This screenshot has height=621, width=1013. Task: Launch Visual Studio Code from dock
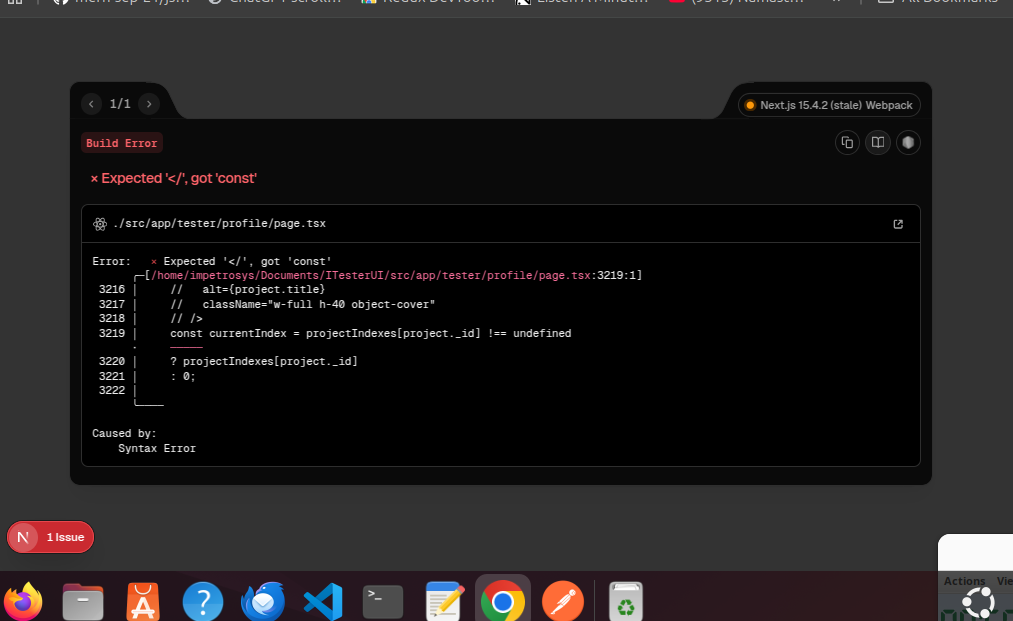(x=323, y=602)
